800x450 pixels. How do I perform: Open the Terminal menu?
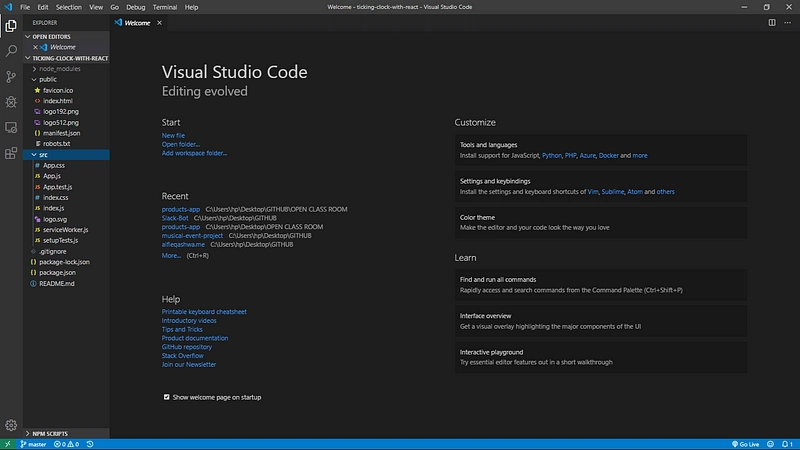165,7
